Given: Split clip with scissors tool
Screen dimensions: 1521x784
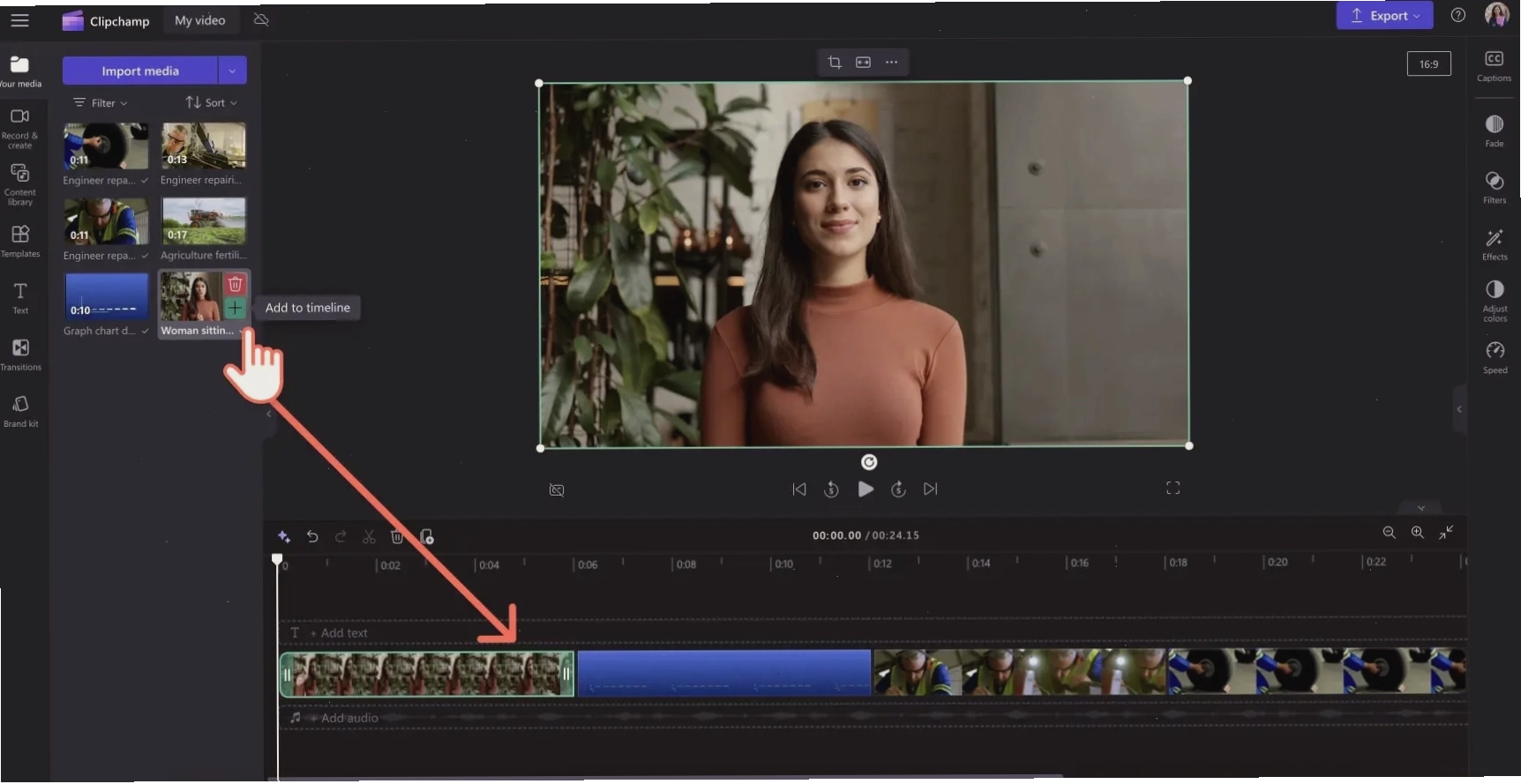Looking at the screenshot, I should pyautogui.click(x=369, y=536).
